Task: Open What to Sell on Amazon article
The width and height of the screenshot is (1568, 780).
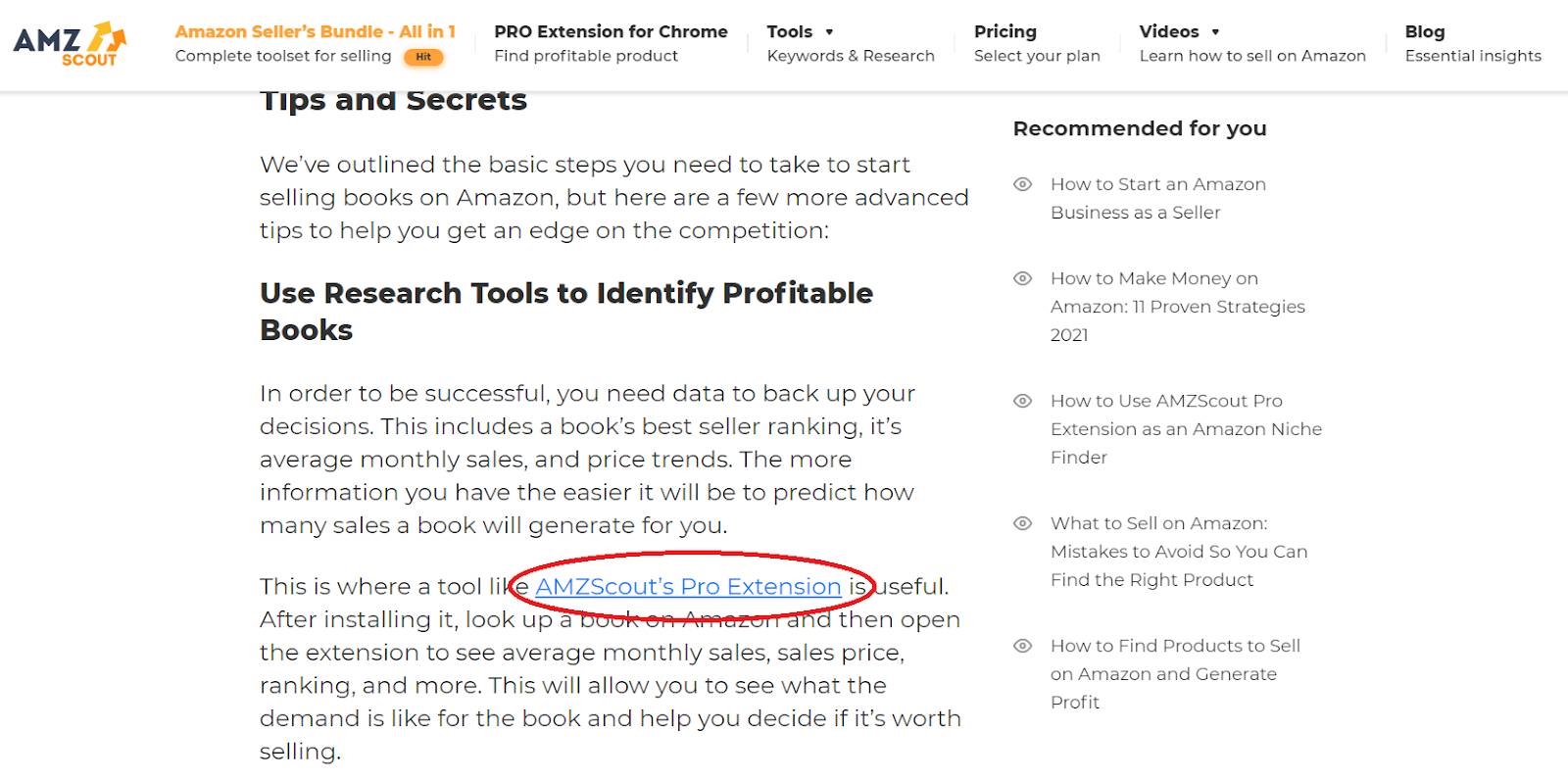Action: pos(1179,552)
